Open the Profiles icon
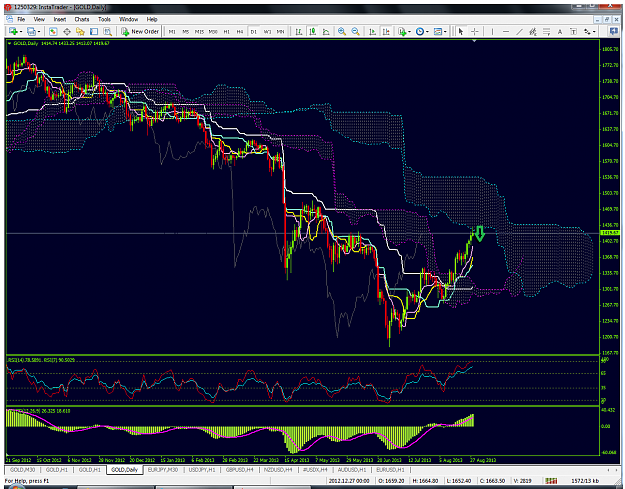This screenshot has width=625, height=489. (31, 31)
